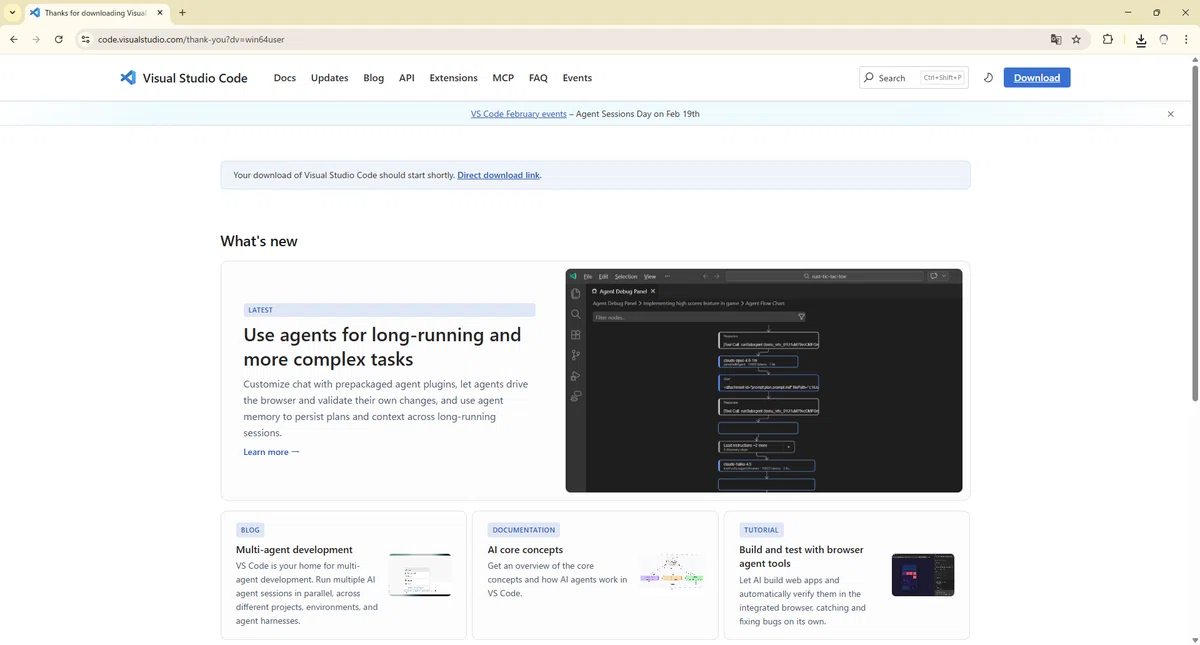Click the Ctrl+Shift+P shortcut hint

942,78
